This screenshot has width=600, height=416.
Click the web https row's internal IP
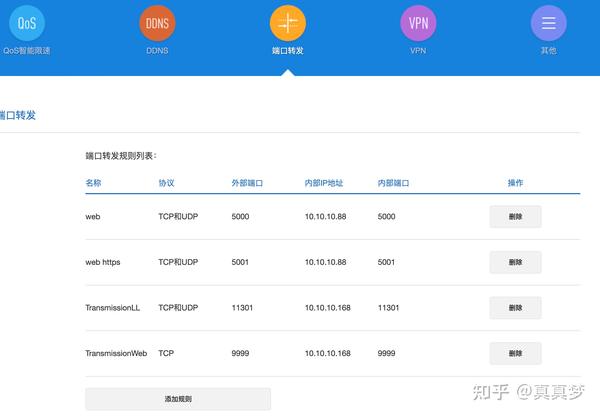pos(326,262)
